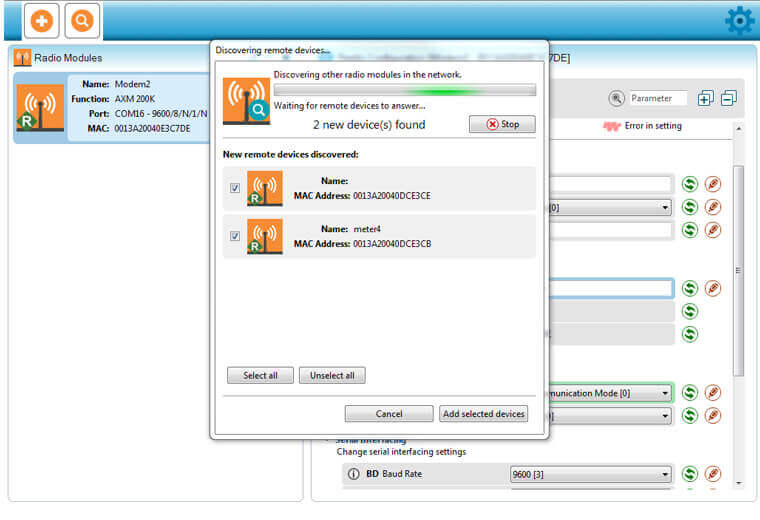Image resolution: width=760 pixels, height=520 pixels.
Task: Write the BD Baud Rate setting
Action: coord(713,474)
